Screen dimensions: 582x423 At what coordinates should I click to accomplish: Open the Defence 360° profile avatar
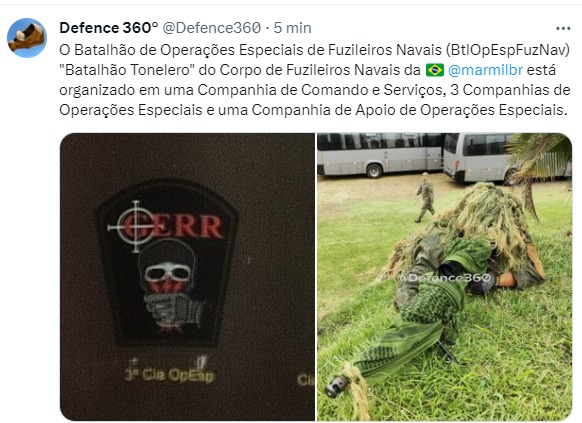pyautogui.click(x=27, y=38)
